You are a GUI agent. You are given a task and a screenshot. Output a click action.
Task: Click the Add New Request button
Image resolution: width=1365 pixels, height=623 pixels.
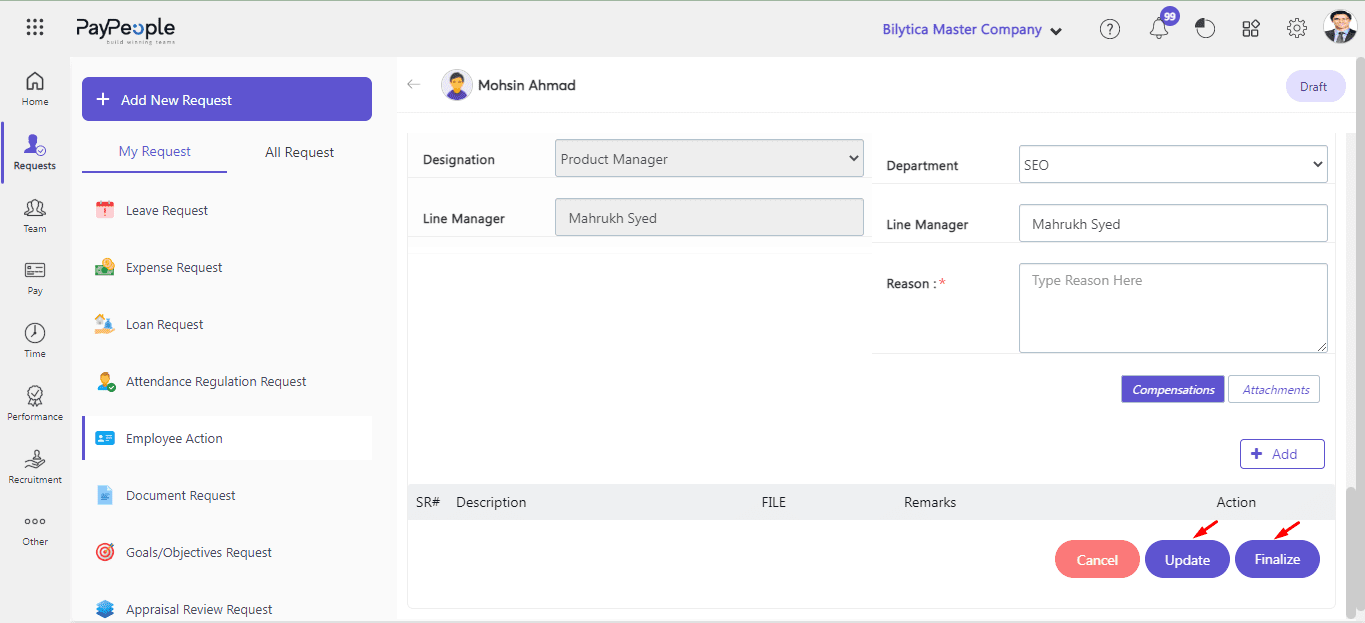227,100
